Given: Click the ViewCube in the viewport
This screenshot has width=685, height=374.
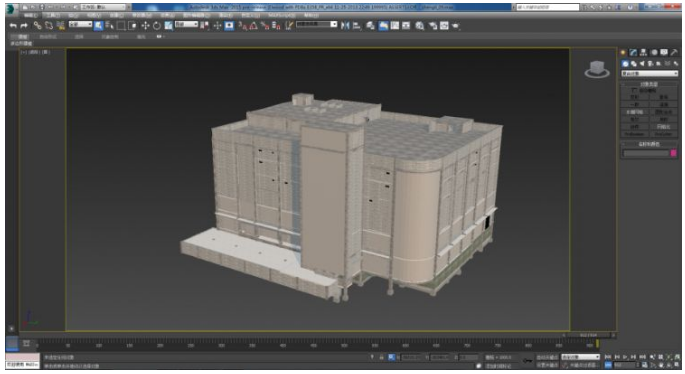Looking at the screenshot, I should pyautogui.click(x=597, y=69).
